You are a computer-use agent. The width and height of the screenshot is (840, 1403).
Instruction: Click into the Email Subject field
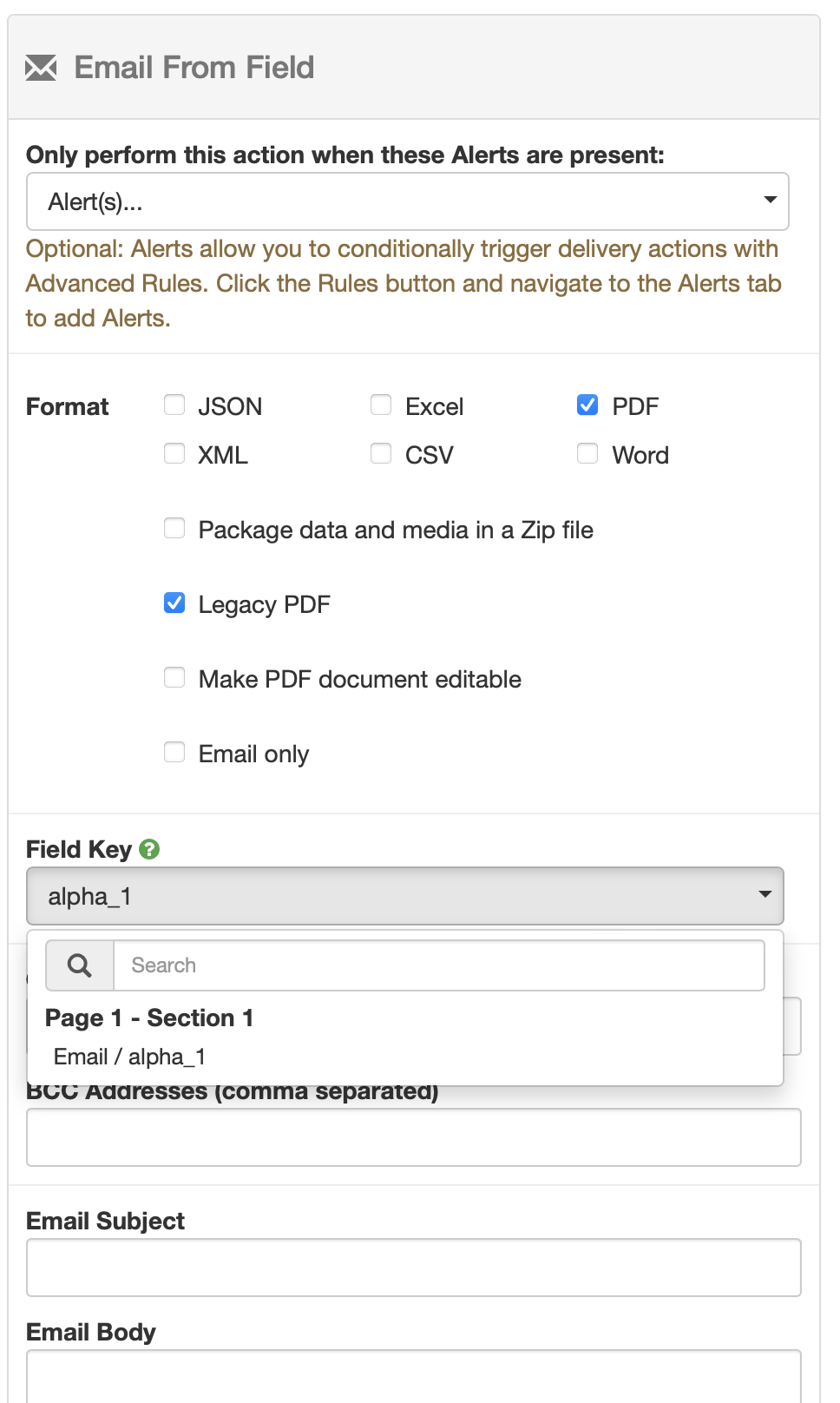tap(413, 1268)
